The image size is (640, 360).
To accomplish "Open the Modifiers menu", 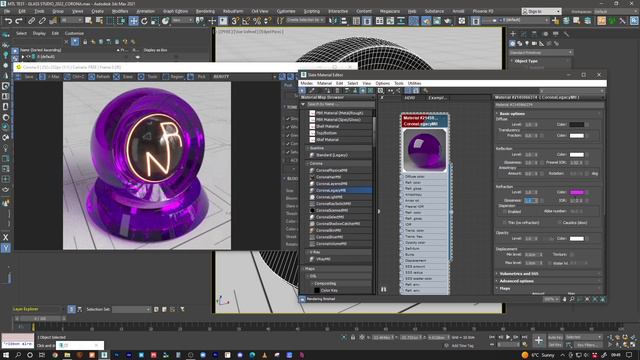I will tap(120, 11).
